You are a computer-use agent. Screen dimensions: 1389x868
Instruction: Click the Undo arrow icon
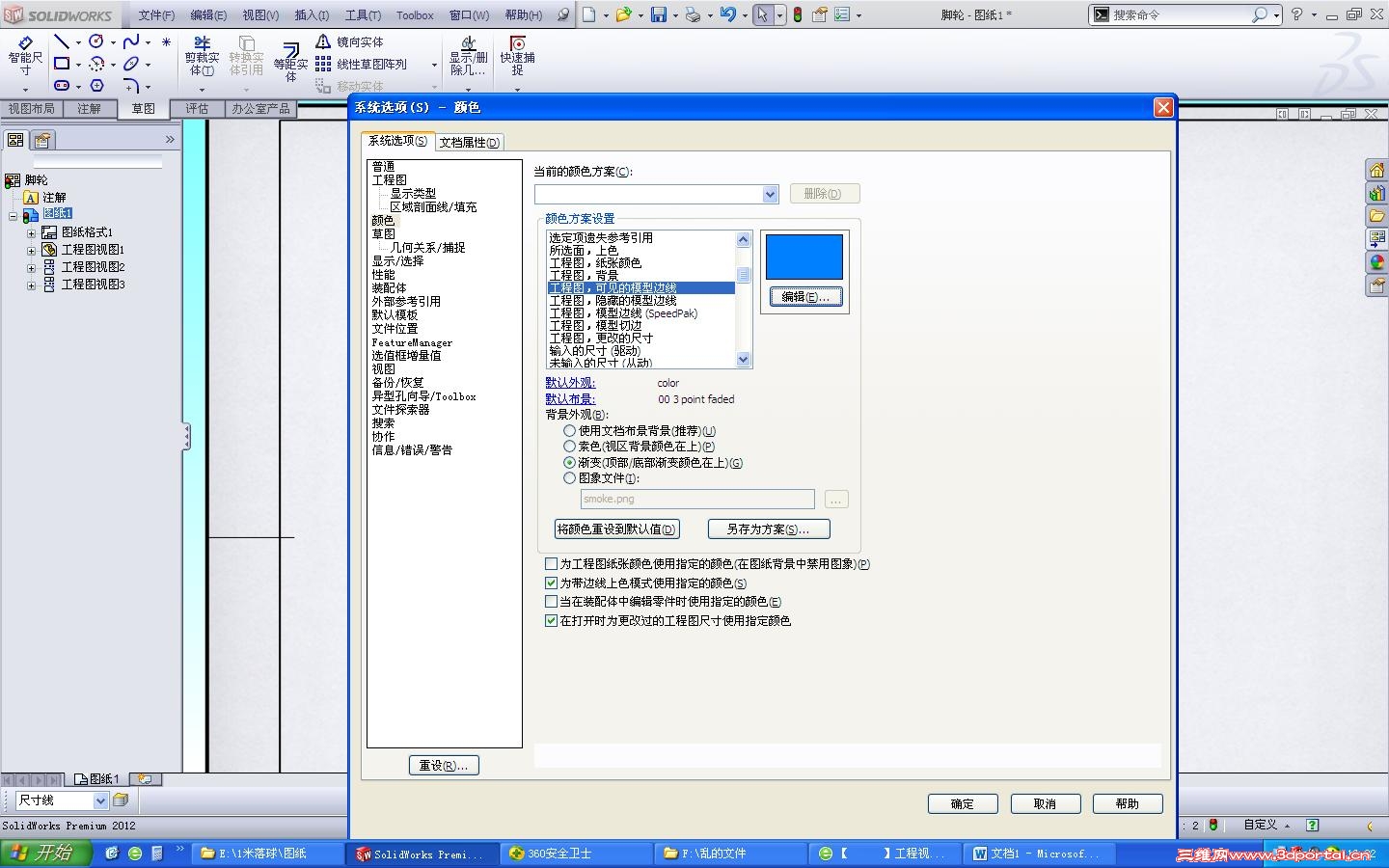[x=728, y=14]
